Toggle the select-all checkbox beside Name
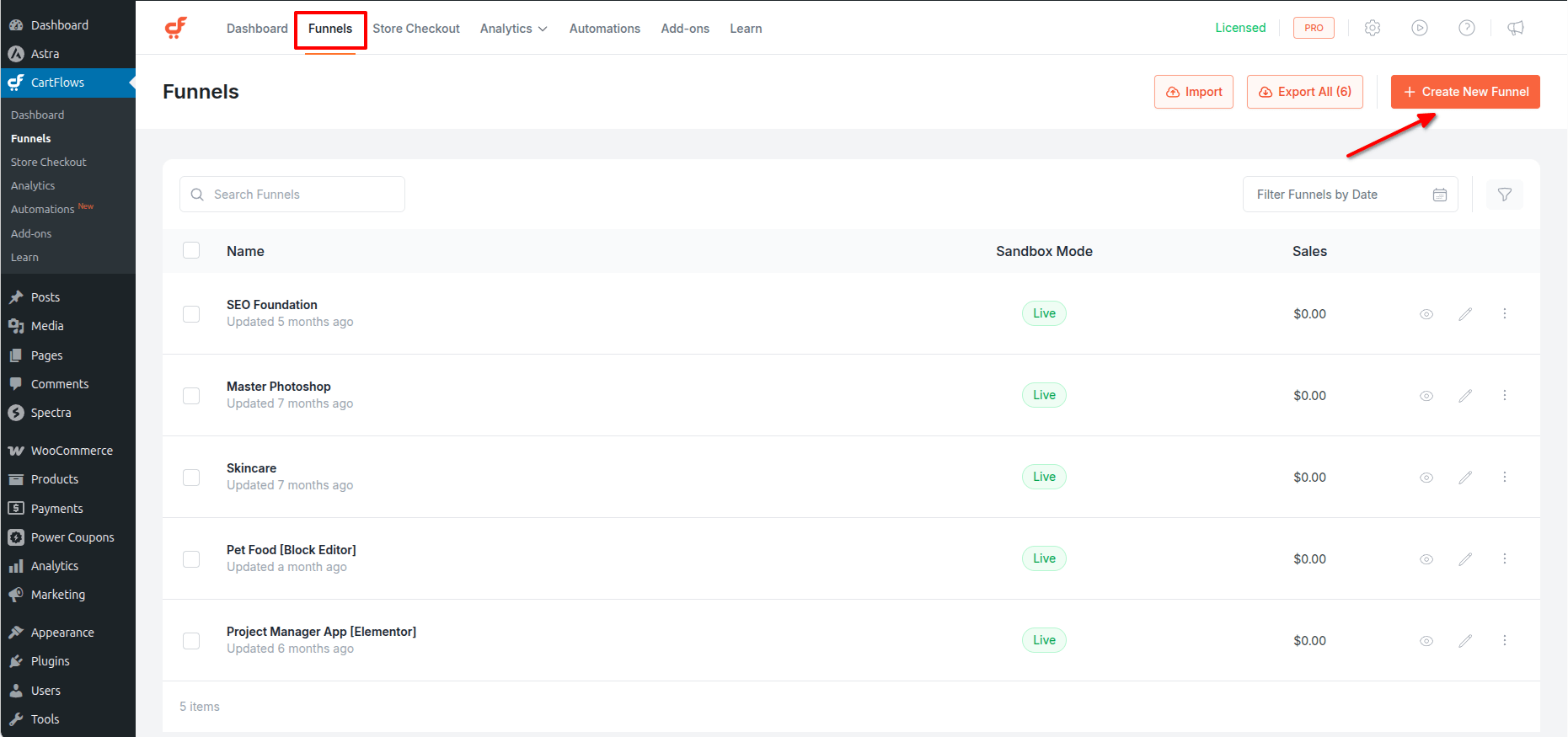This screenshot has height=737, width=1568. point(191,251)
